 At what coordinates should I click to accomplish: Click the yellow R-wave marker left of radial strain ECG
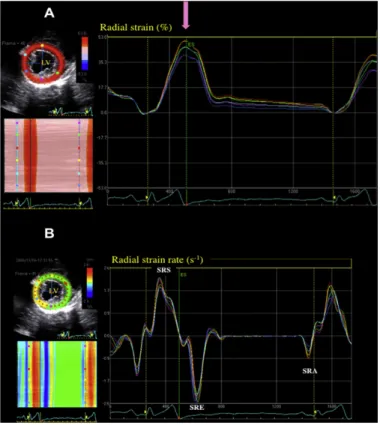pos(147,198)
